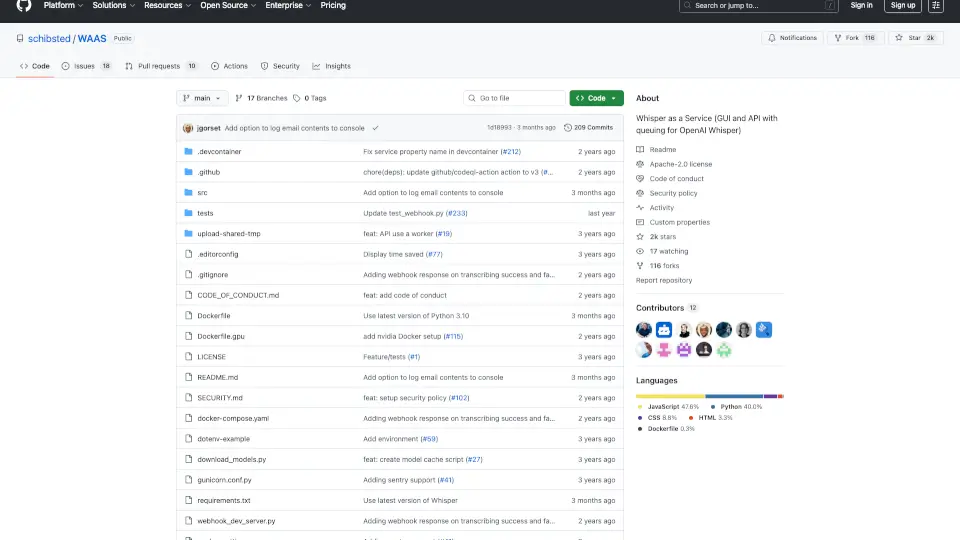Open the .devcontainer folder
This screenshot has height=540, width=960.
[219, 151]
